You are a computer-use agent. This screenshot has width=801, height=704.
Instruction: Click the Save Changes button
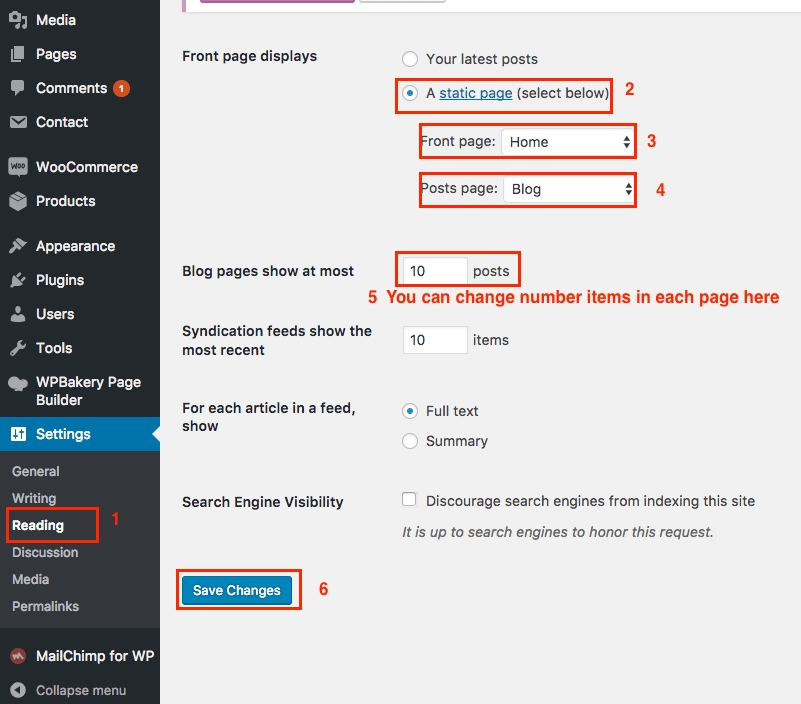(237, 590)
